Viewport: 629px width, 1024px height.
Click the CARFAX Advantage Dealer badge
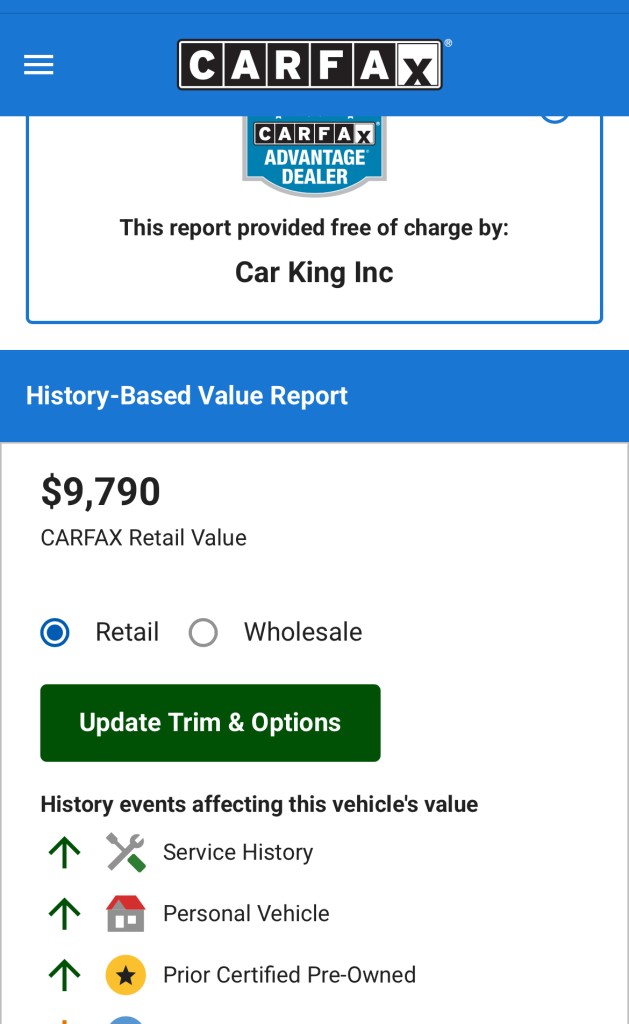click(x=314, y=155)
